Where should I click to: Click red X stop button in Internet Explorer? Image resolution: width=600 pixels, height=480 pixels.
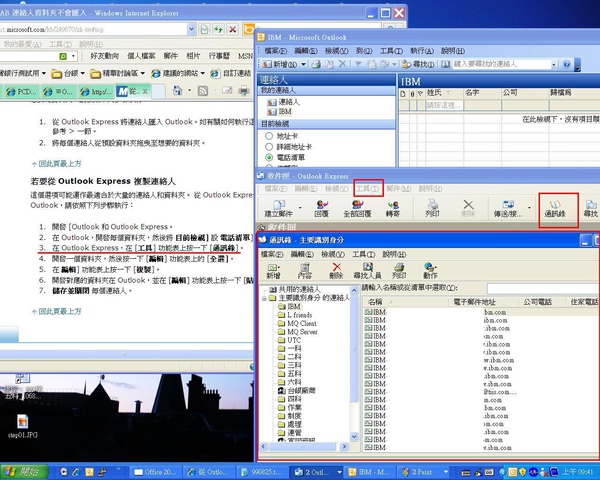pyautogui.click(x=232, y=29)
